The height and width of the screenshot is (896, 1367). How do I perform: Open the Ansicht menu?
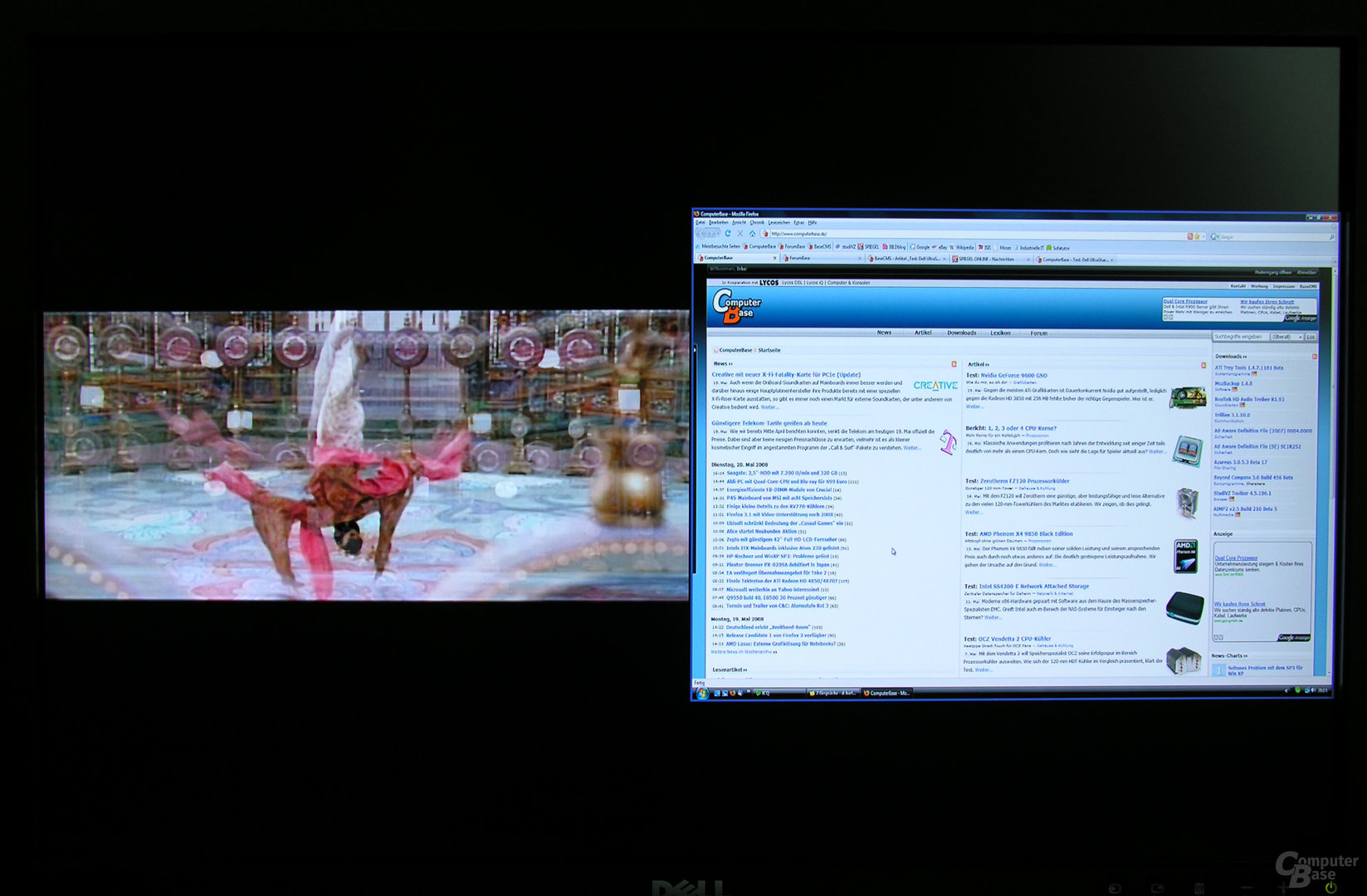click(739, 222)
